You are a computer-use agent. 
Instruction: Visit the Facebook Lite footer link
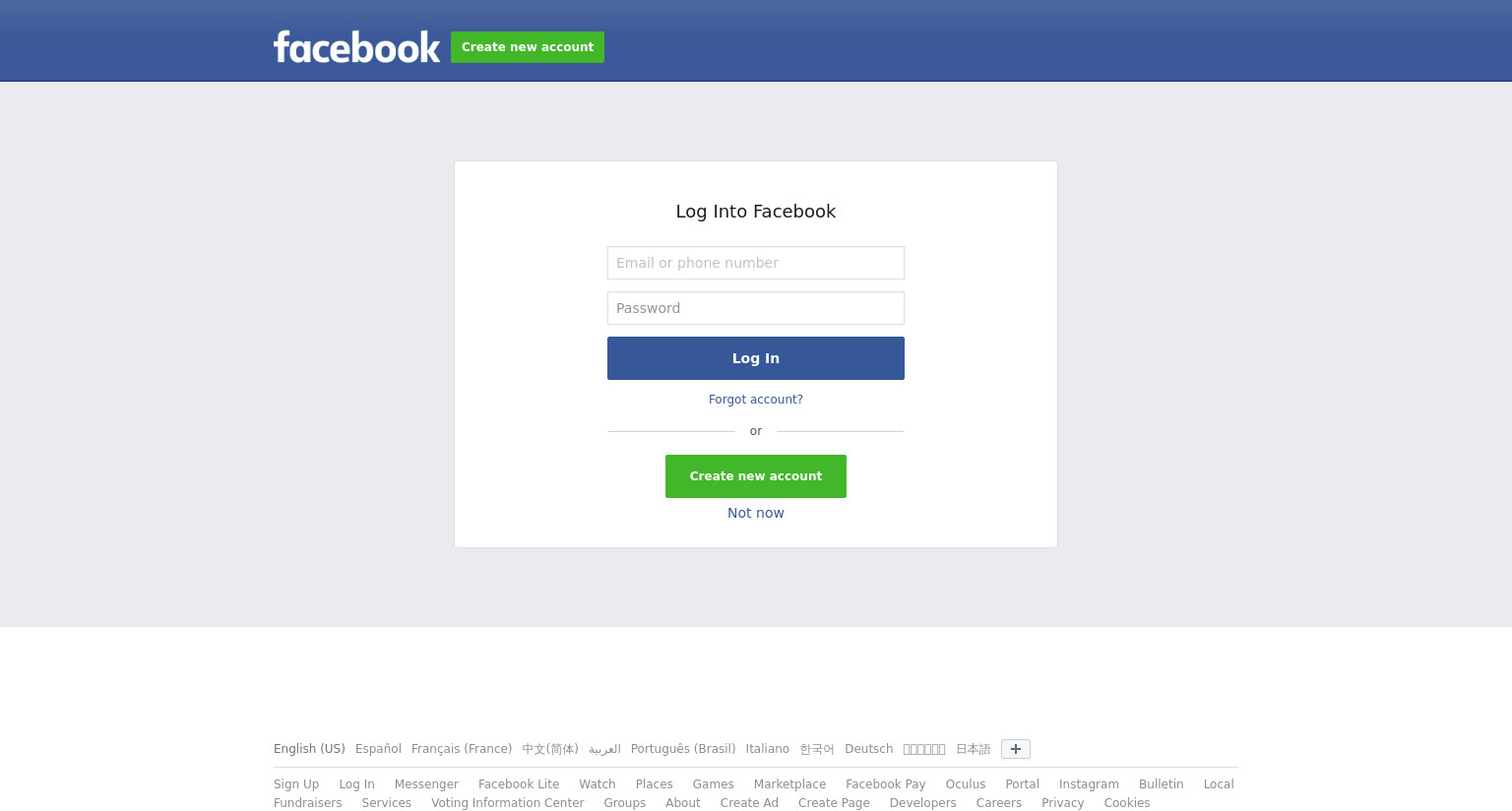click(519, 784)
